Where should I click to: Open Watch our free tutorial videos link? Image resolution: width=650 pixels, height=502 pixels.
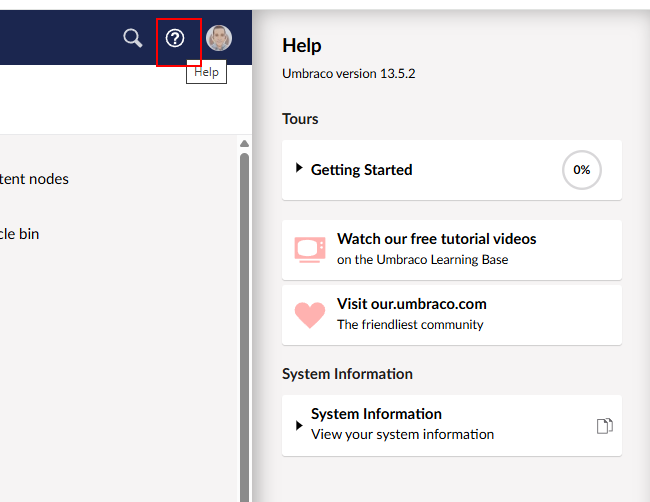click(437, 239)
